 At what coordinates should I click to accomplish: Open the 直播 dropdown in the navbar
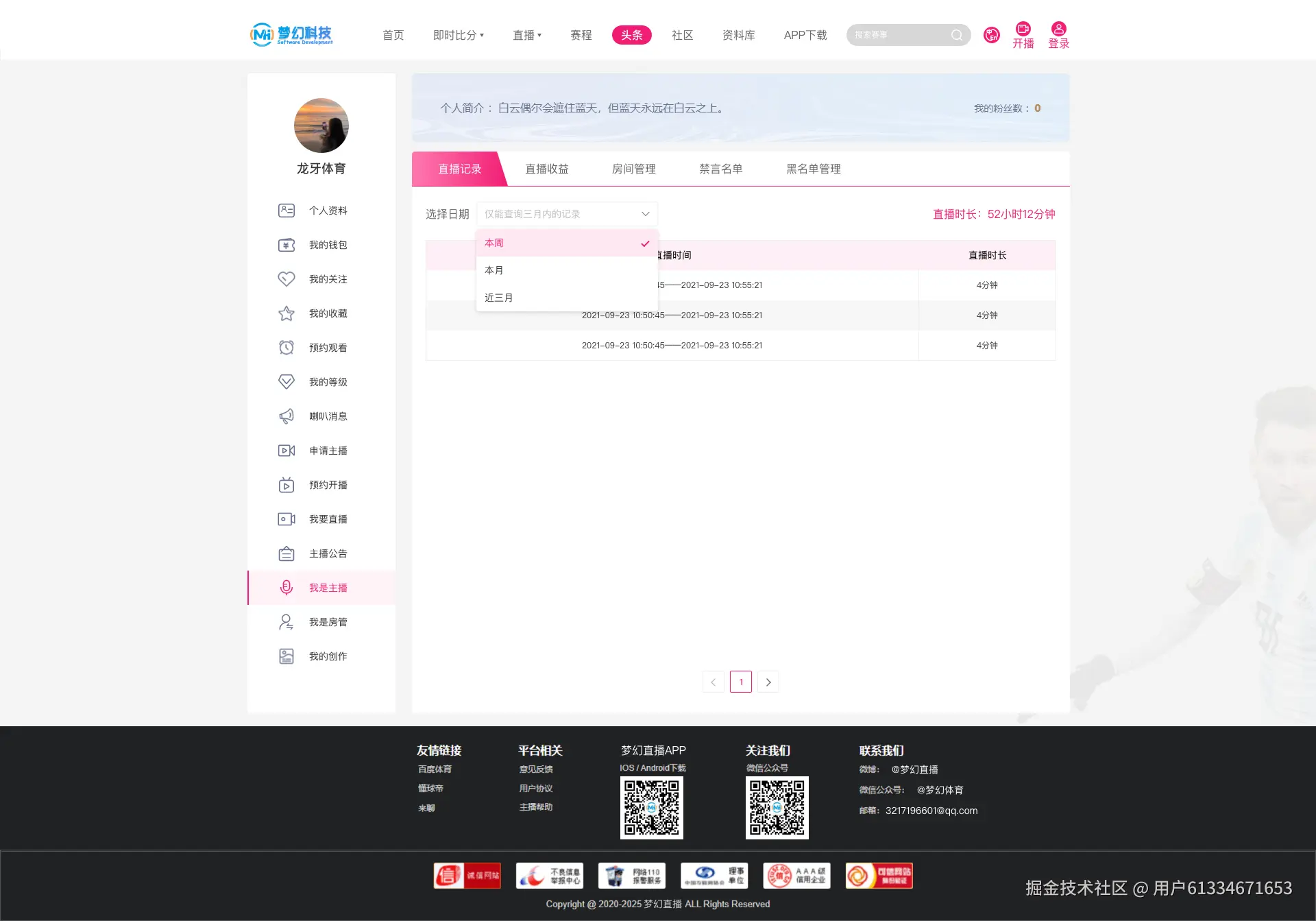pyautogui.click(x=527, y=35)
